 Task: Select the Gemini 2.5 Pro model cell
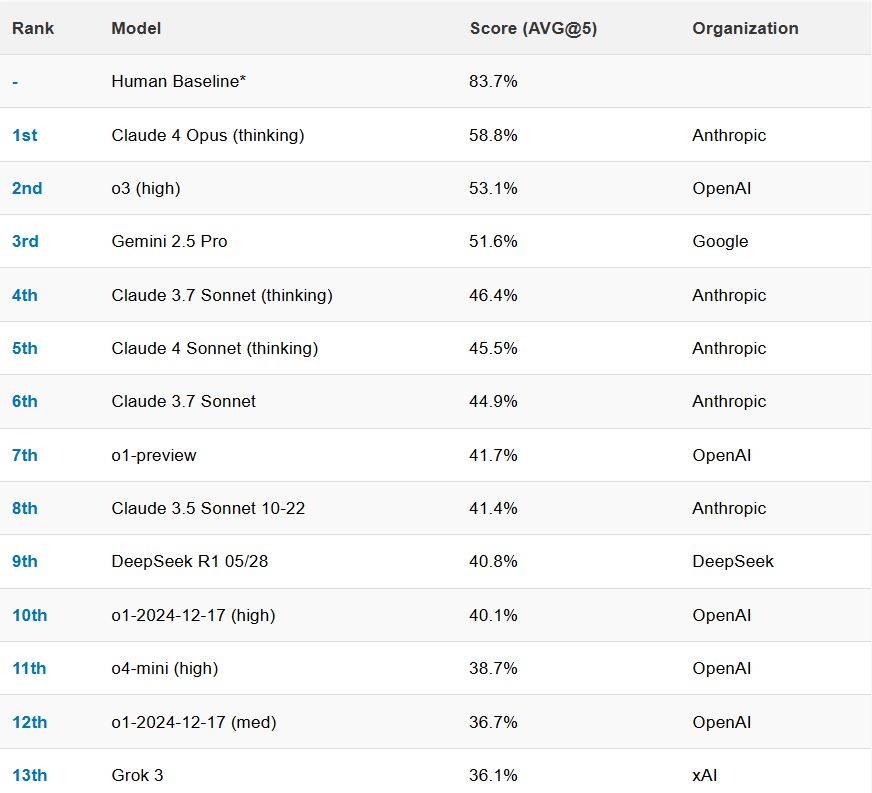tap(169, 241)
